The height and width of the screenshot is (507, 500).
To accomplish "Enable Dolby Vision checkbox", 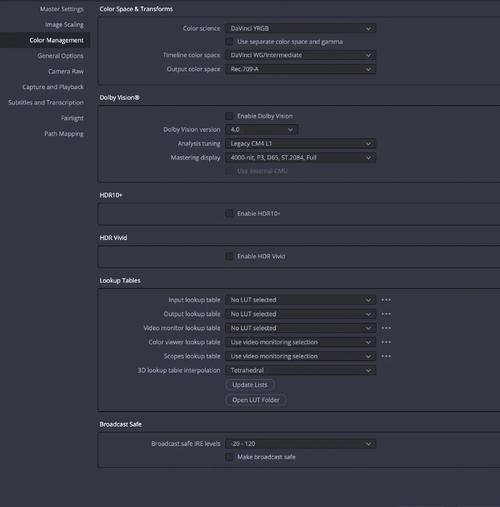I will [229, 116].
